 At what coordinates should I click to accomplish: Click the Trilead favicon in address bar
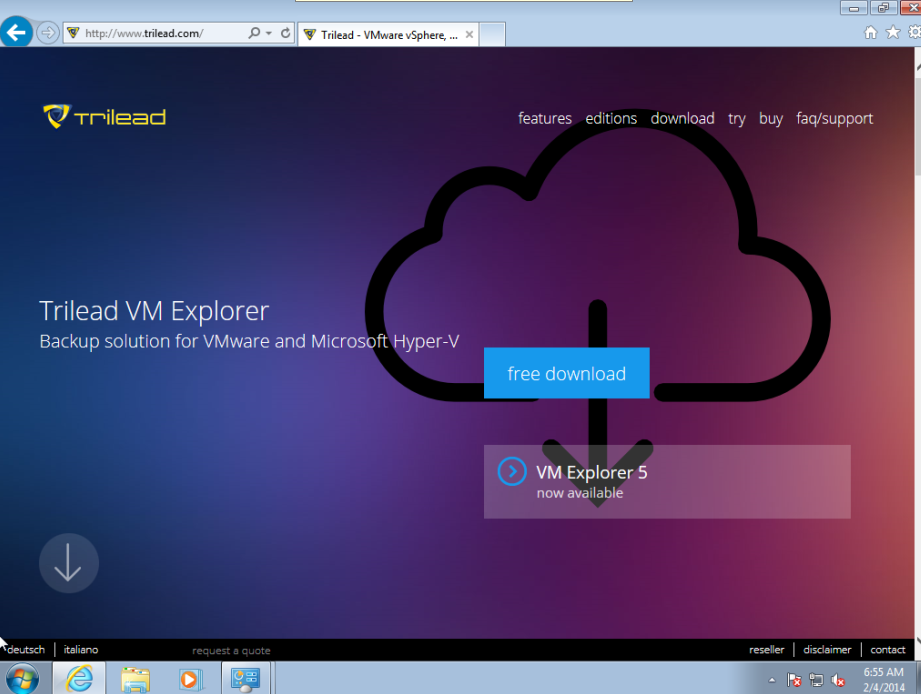[73, 33]
